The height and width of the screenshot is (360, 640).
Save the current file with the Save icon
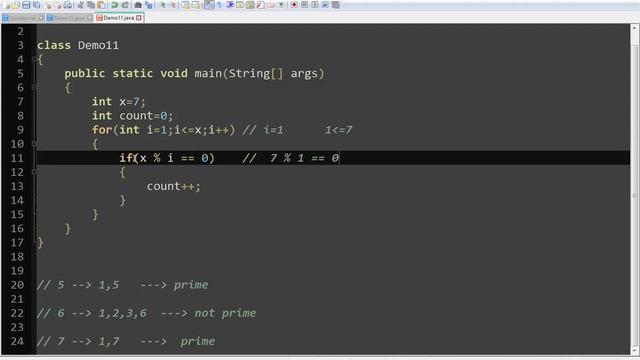click(x=26, y=5)
